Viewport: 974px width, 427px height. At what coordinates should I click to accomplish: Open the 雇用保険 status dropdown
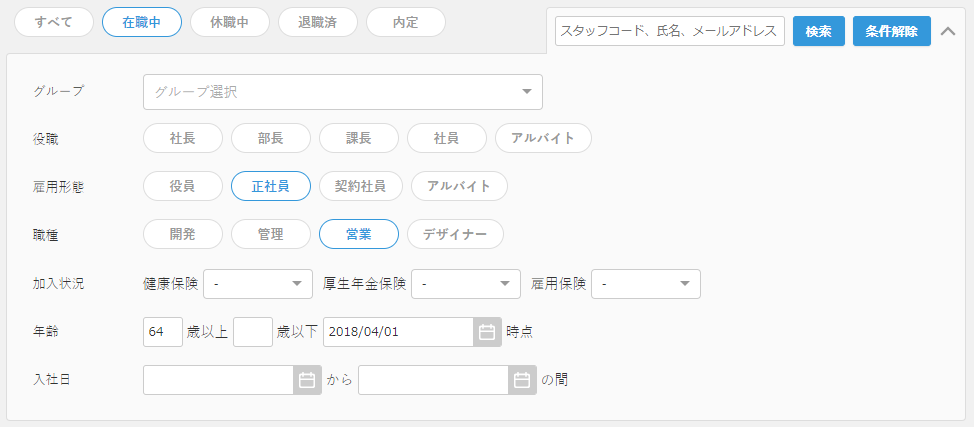click(646, 284)
